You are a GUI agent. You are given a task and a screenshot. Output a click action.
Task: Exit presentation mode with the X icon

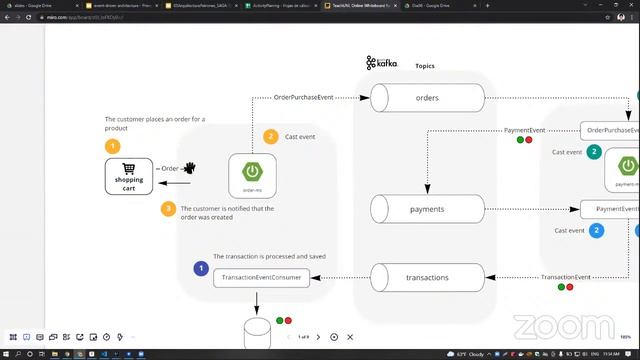(350, 337)
